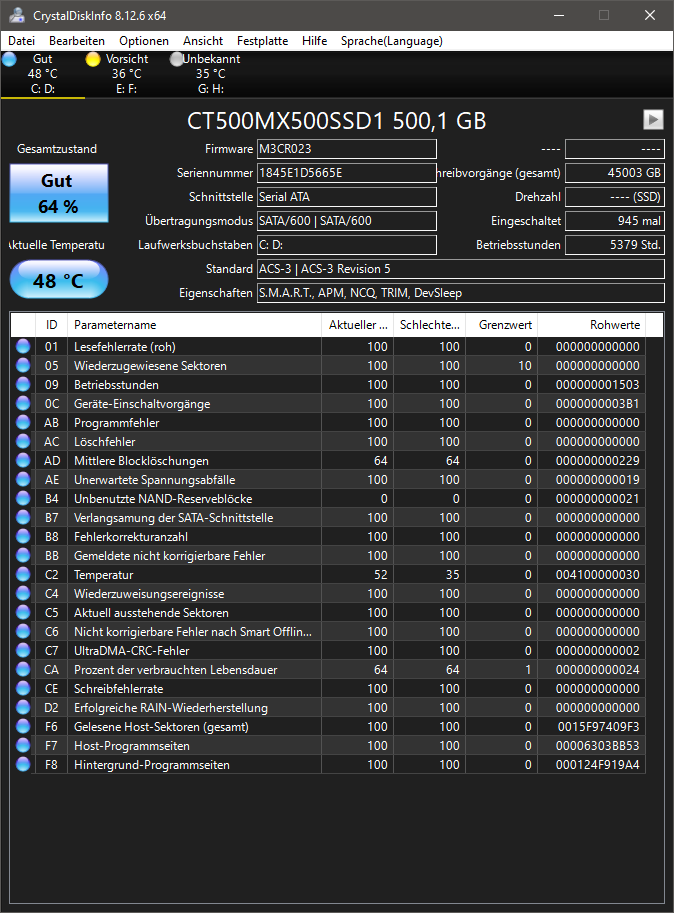Click raw value 0015F97409F3
Screen dimensions: 674x913
click(598, 727)
